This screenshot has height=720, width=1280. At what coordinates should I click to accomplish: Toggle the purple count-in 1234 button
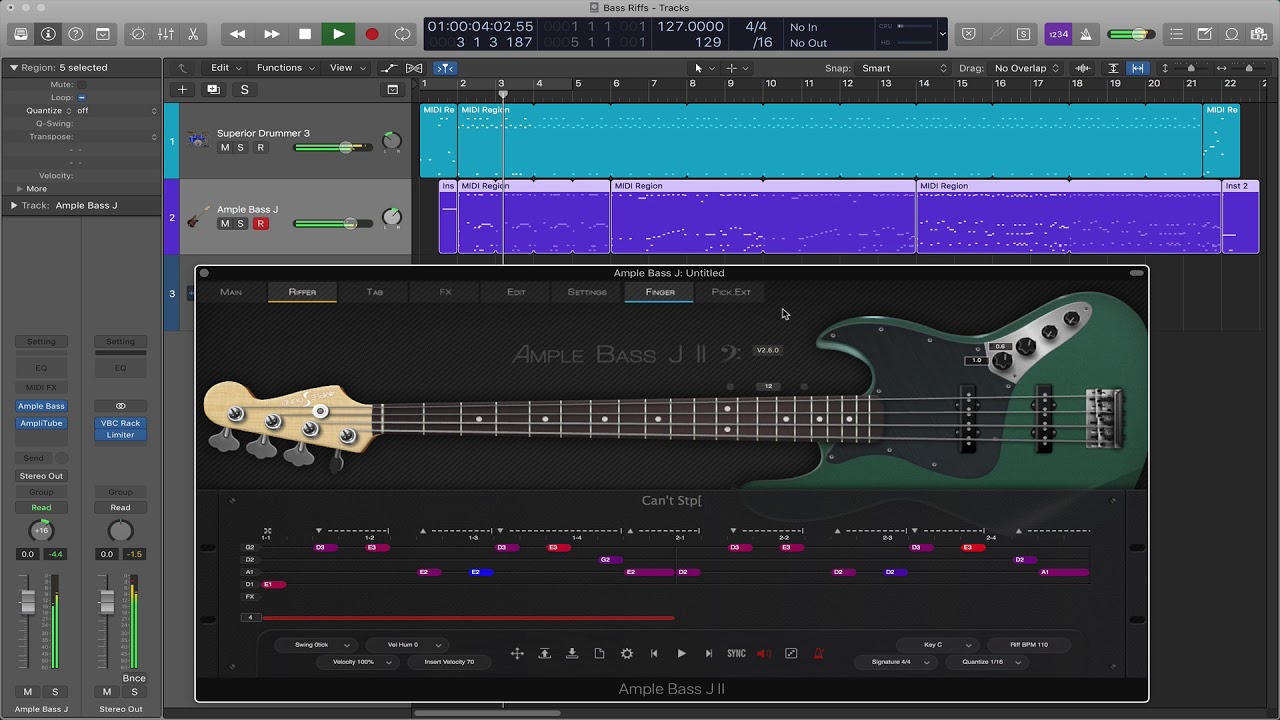click(1058, 34)
